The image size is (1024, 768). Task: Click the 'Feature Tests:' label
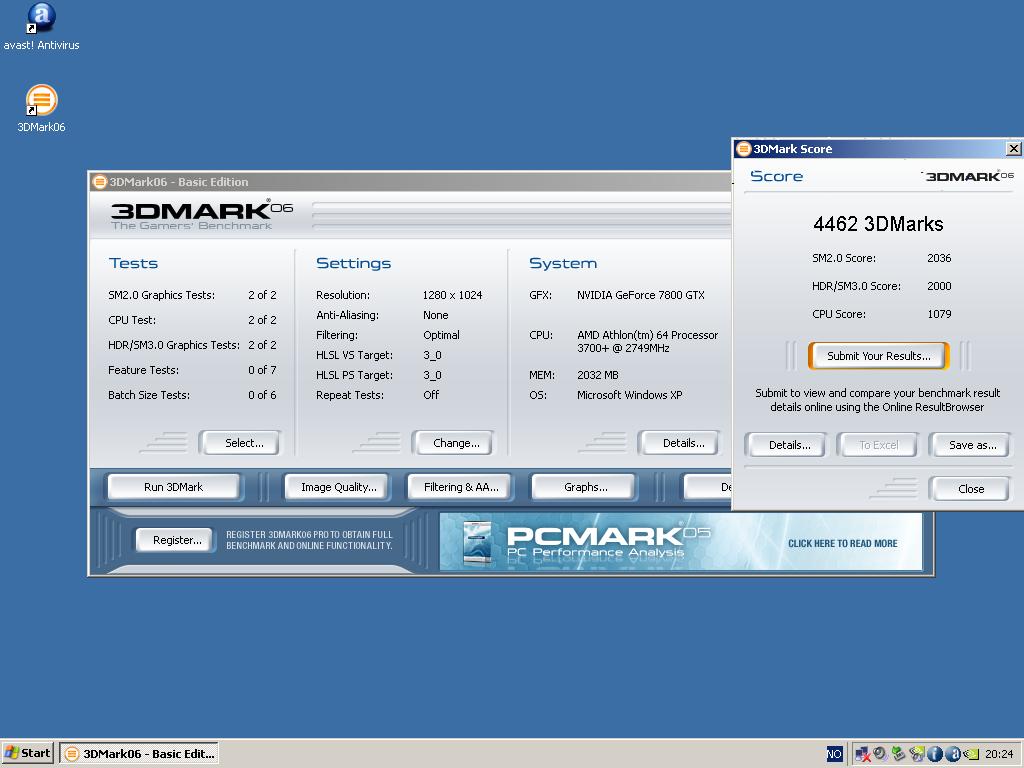pyautogui.click(x=144, y=370)
